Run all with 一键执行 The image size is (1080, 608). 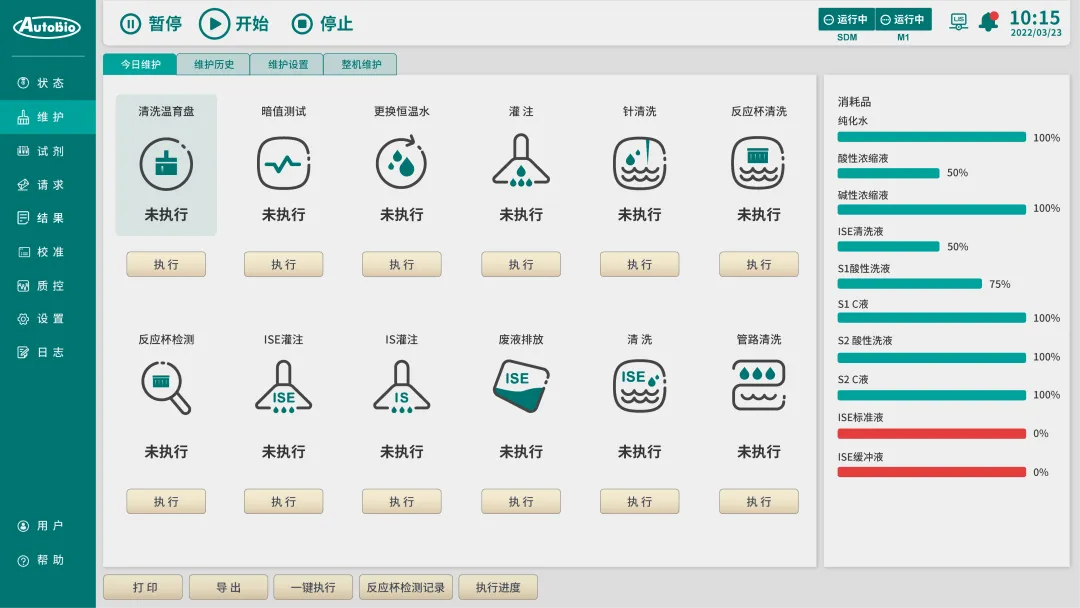coord(313,587)
